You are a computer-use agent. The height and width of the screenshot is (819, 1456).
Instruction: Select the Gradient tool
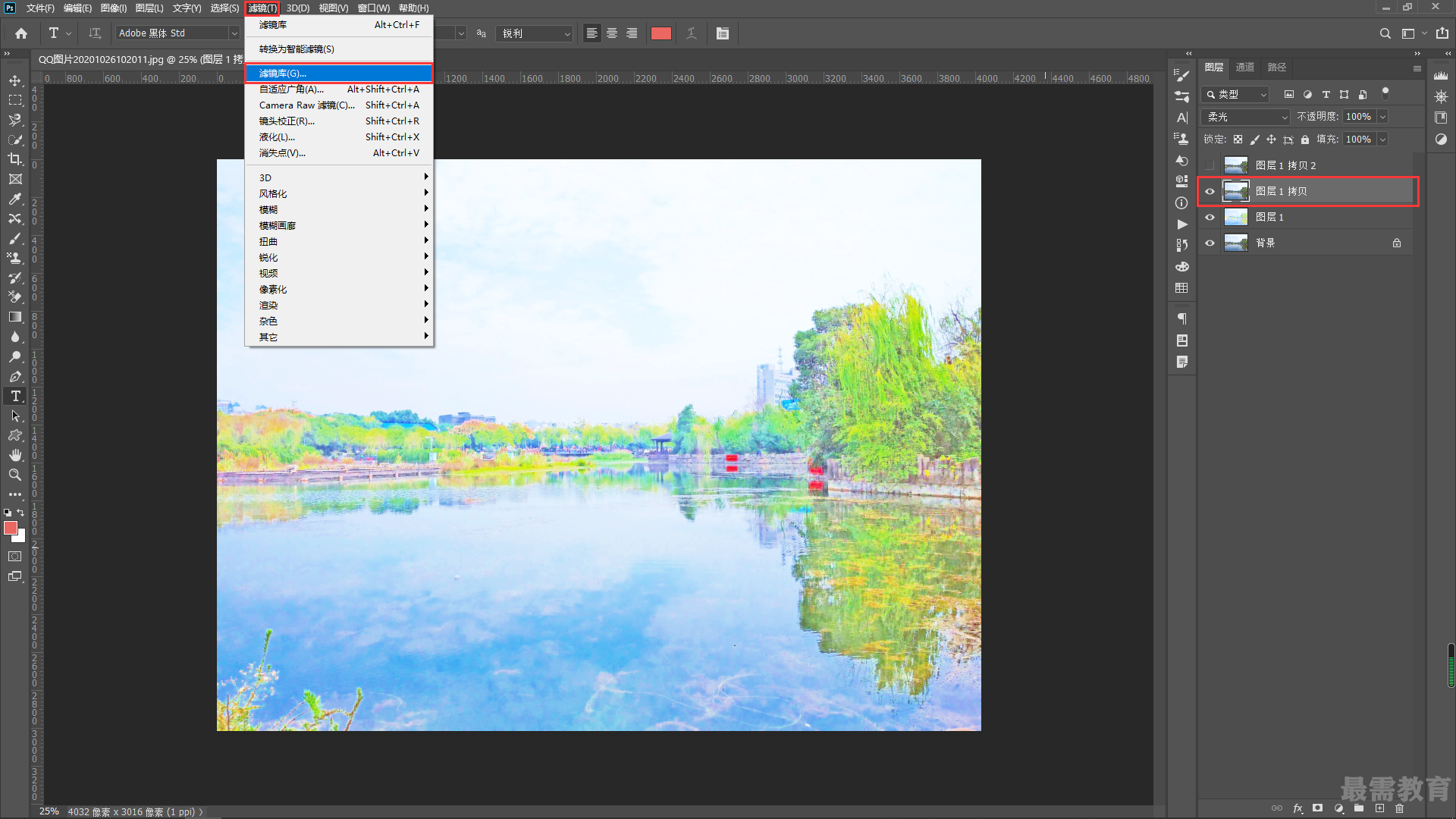tap(15, 317)
